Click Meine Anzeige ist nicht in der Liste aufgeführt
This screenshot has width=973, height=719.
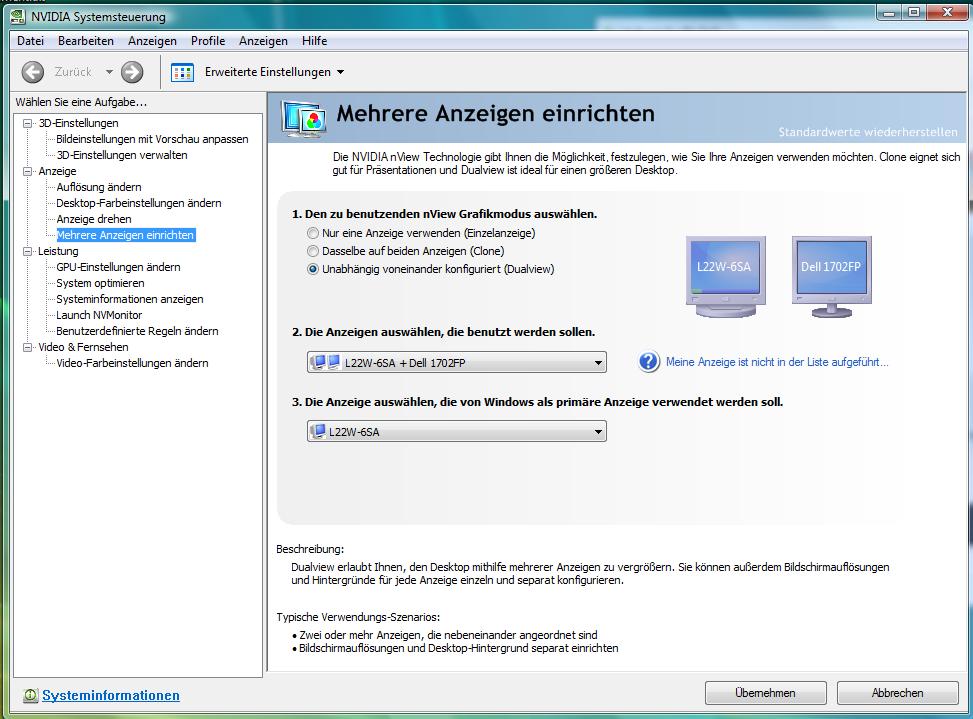coord(777,362)
